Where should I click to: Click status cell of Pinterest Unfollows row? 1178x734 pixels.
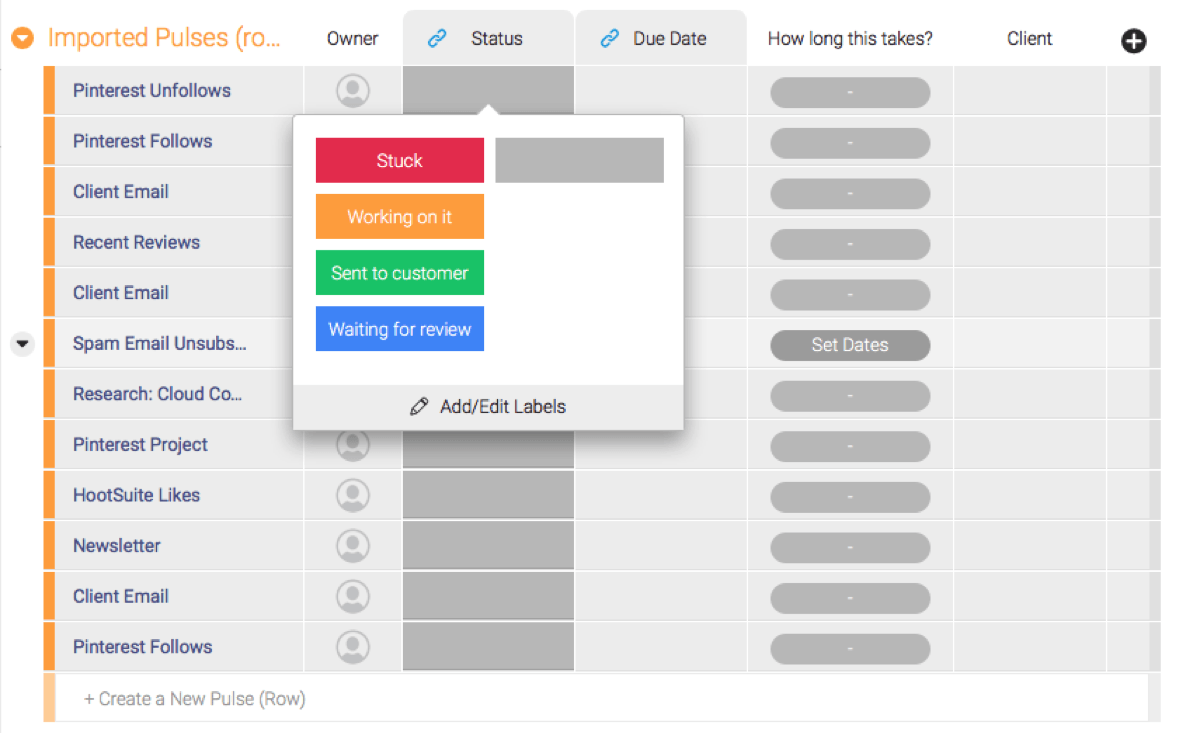click(488, 90)
